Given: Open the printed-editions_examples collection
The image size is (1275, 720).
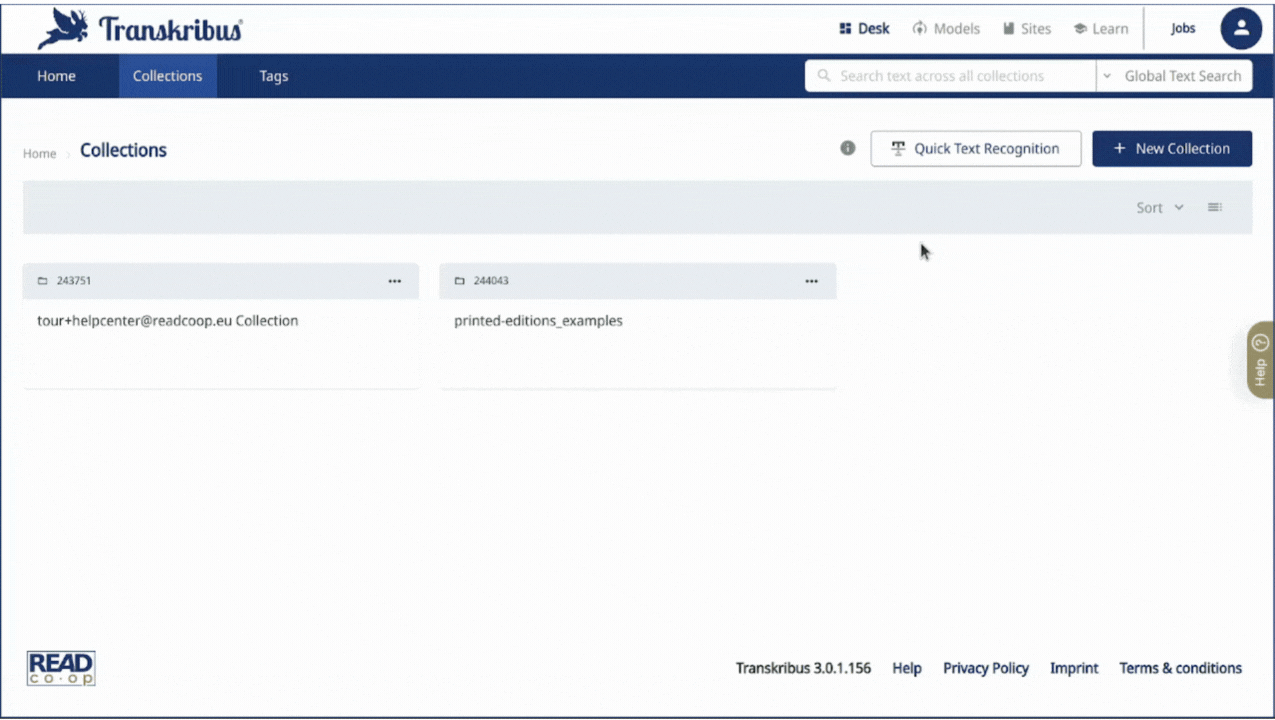Looking at the screenshot, I should tap(538, 321).
